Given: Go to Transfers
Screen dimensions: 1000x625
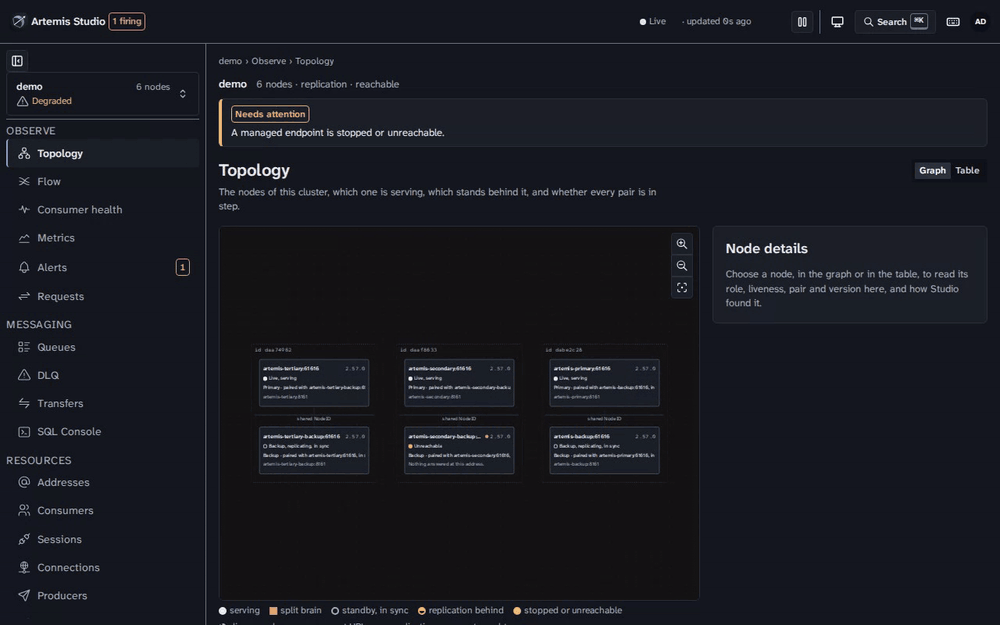Looking at the screenshot, I should click(x=103, y=403).
